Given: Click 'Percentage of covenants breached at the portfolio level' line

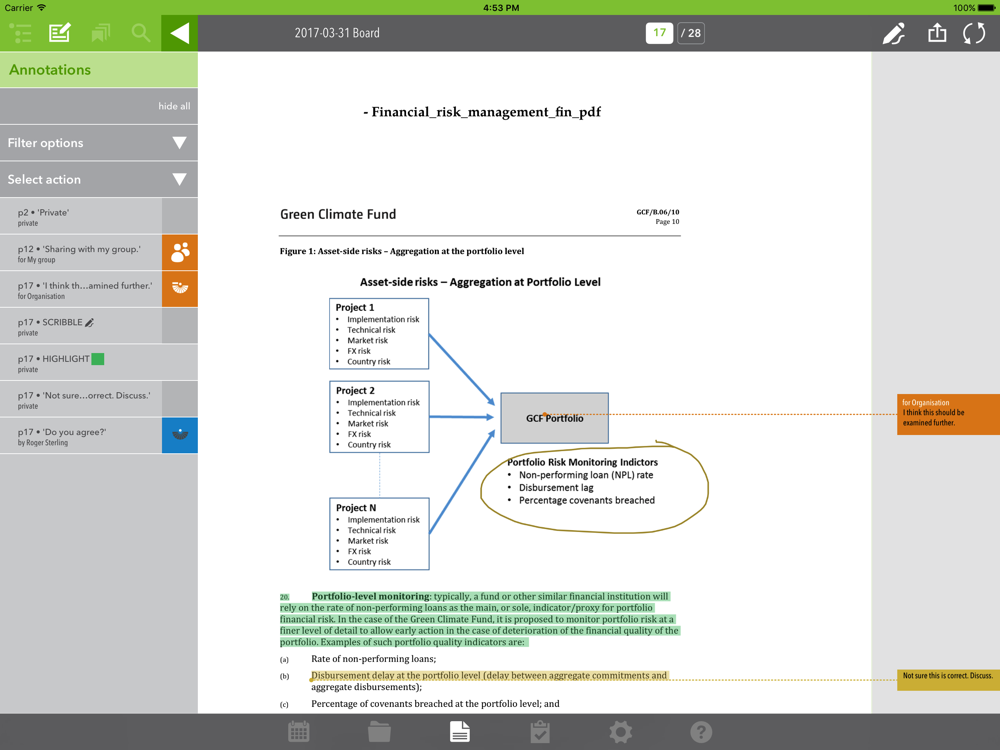Looking at the screenshot, I should click(435, 703).
